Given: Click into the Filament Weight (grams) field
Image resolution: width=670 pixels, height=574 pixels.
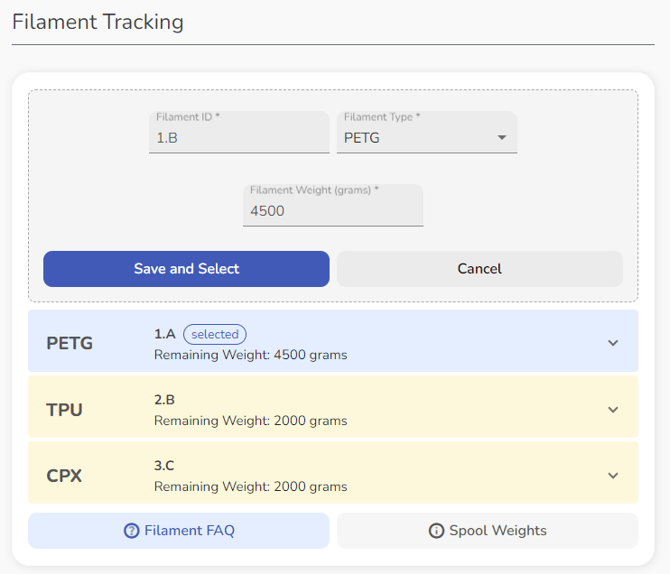Looking at the screenshot, I should coord(332,211).
